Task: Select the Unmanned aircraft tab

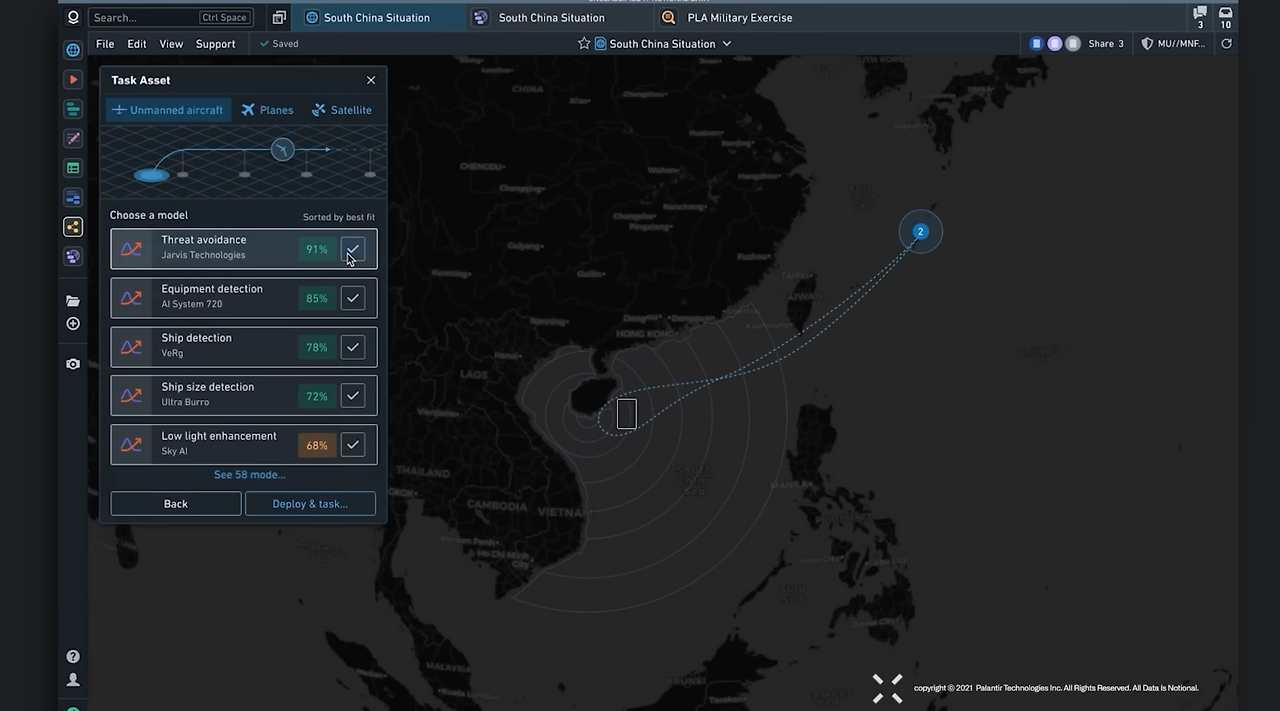Action: pyautogui.click(x=168, y=110)
